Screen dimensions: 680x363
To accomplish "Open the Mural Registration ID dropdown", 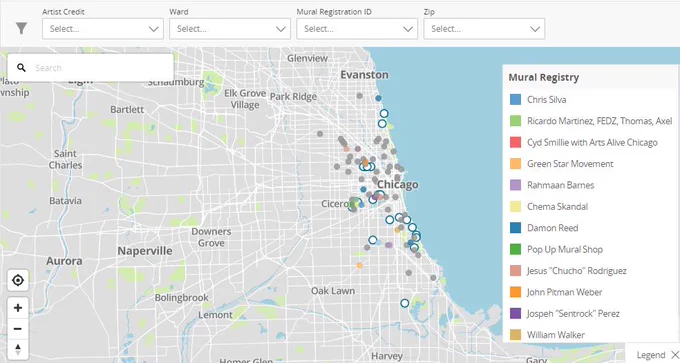I will (x=357, y=29).
